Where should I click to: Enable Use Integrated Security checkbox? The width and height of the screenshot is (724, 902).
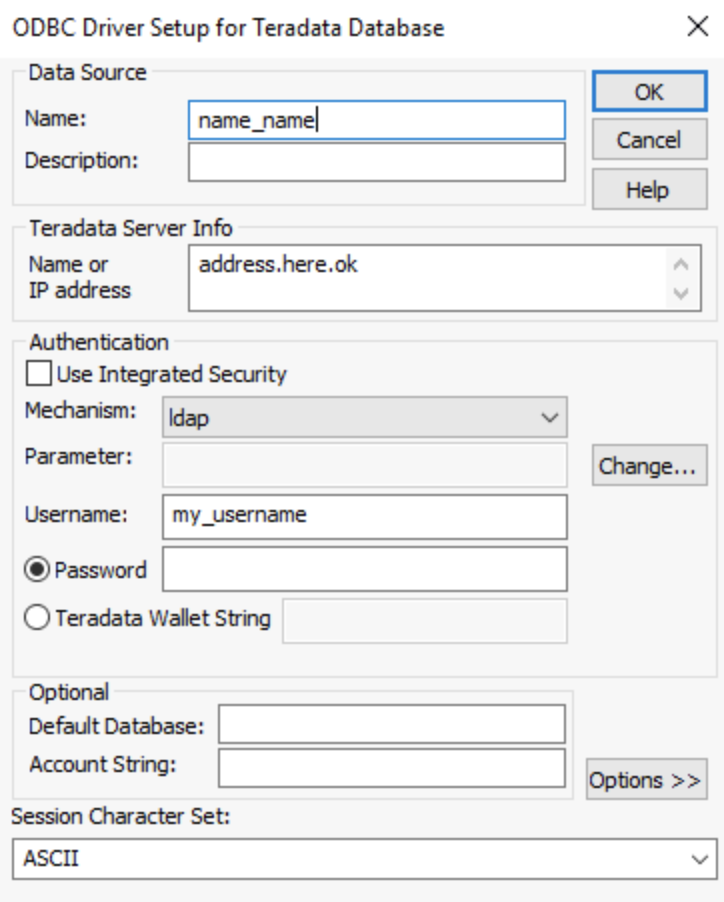41,375
